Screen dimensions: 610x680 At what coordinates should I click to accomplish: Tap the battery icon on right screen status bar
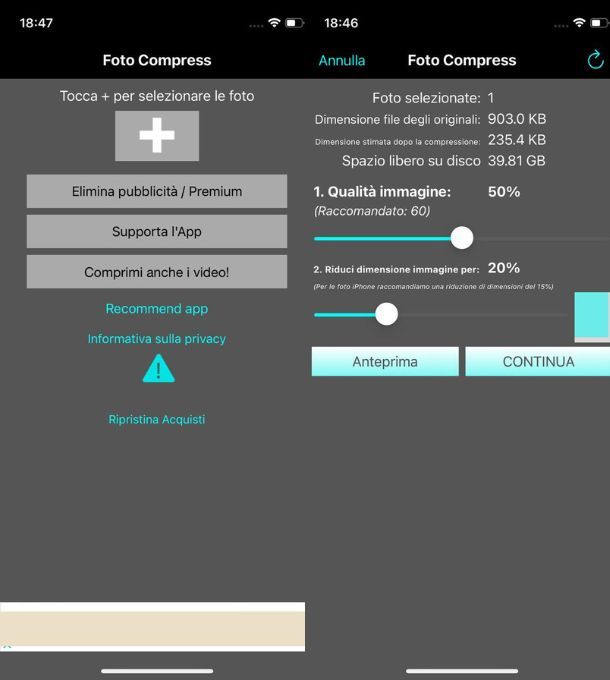click(x=600, y=23)
